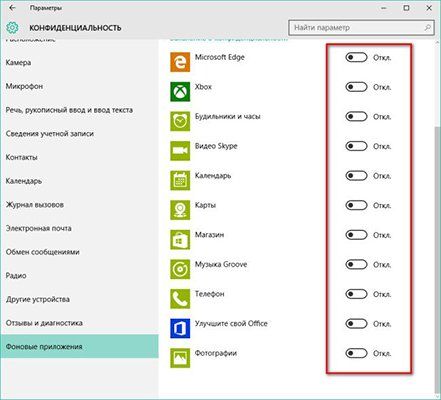Click the Microsoft Edge app name
Image resolution: width=441 pixels, height=400 pixels.
[220, 57]
